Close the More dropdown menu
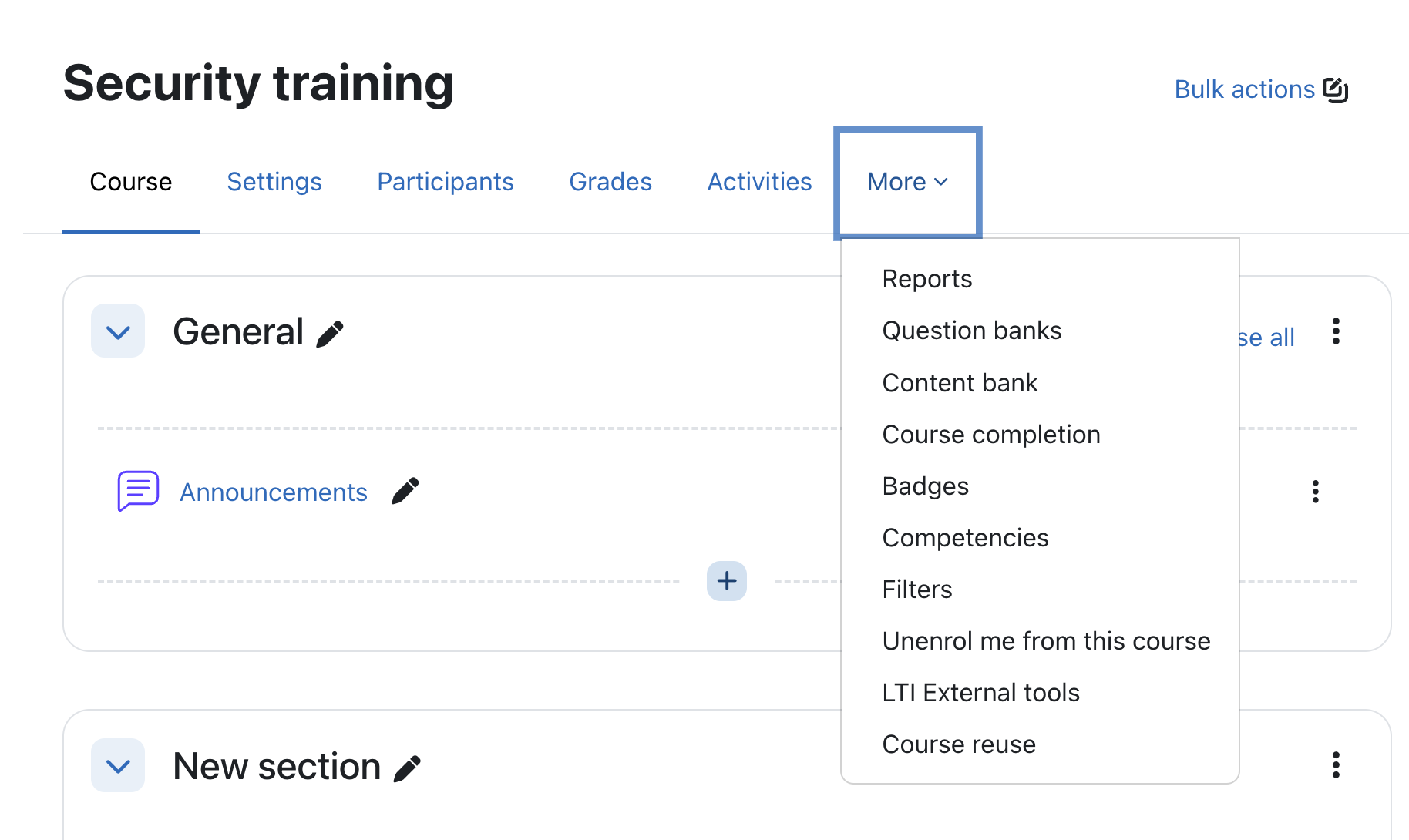1409x840 pixels. [x=907, y=183]
